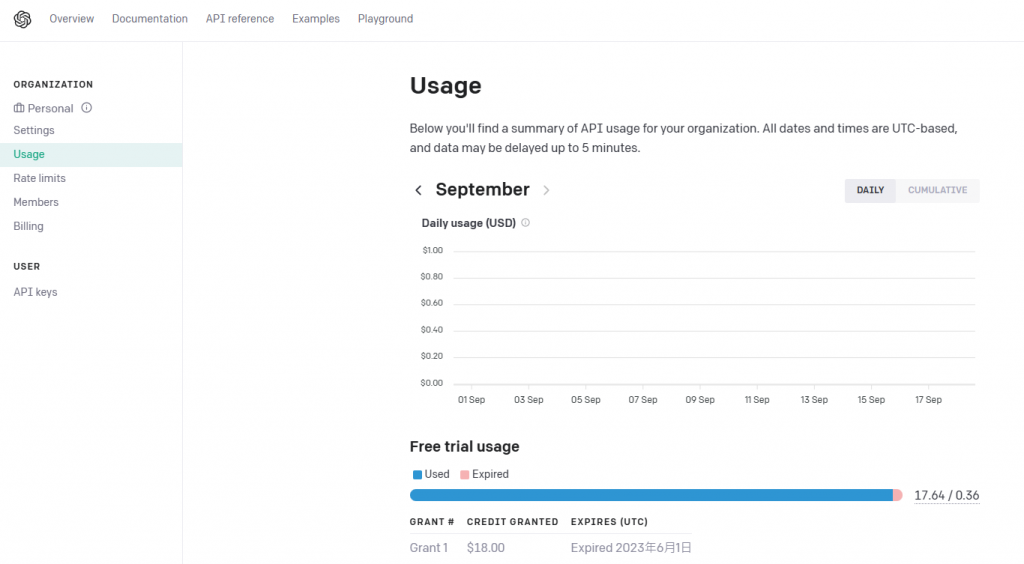The width and height of the screenshot is (1024, 564).
Task: Open the Billing section
Action: click(x=28, y=226)
